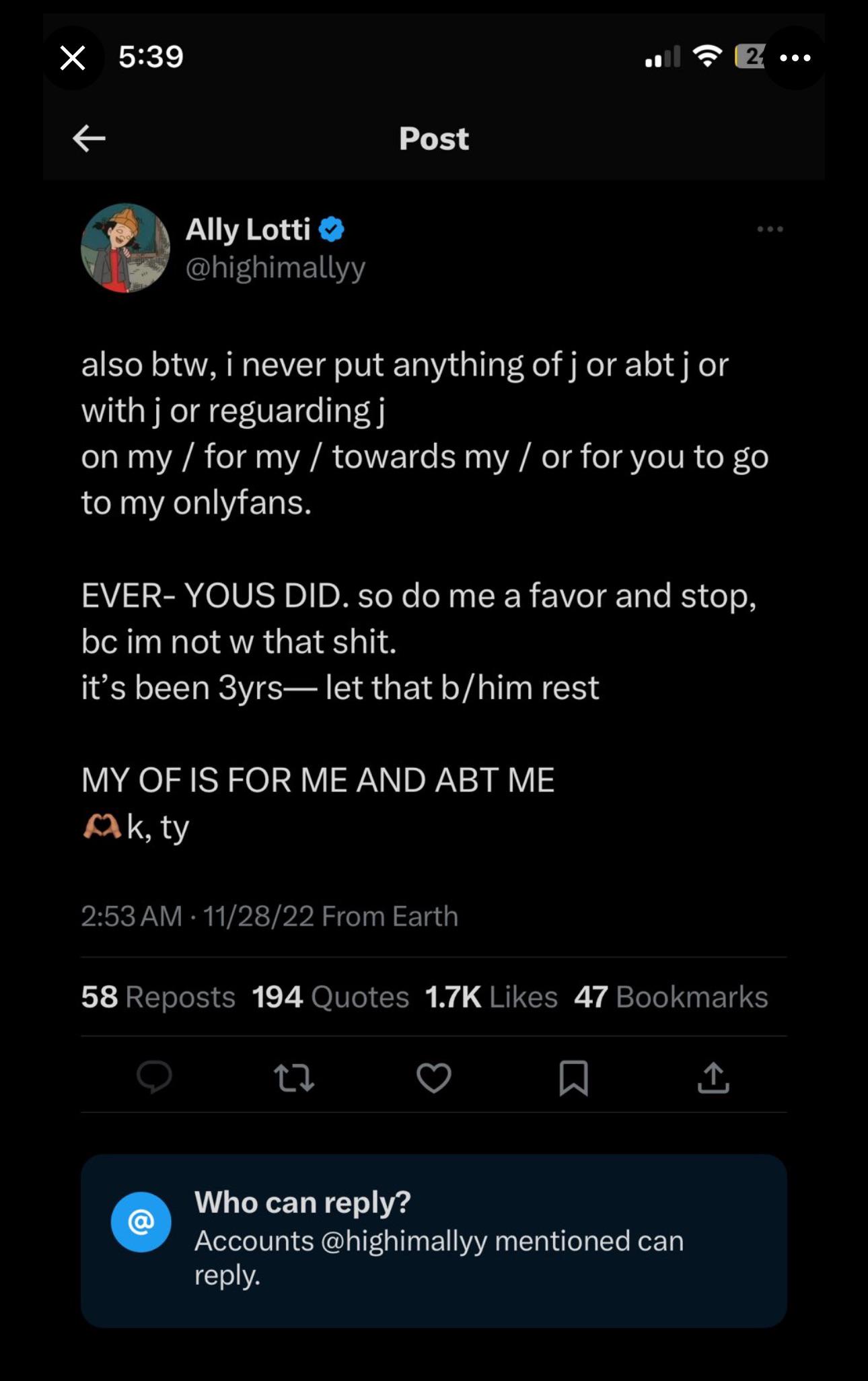
Task: Open the 47 Bookmarks count
Action: coord(671,997)
